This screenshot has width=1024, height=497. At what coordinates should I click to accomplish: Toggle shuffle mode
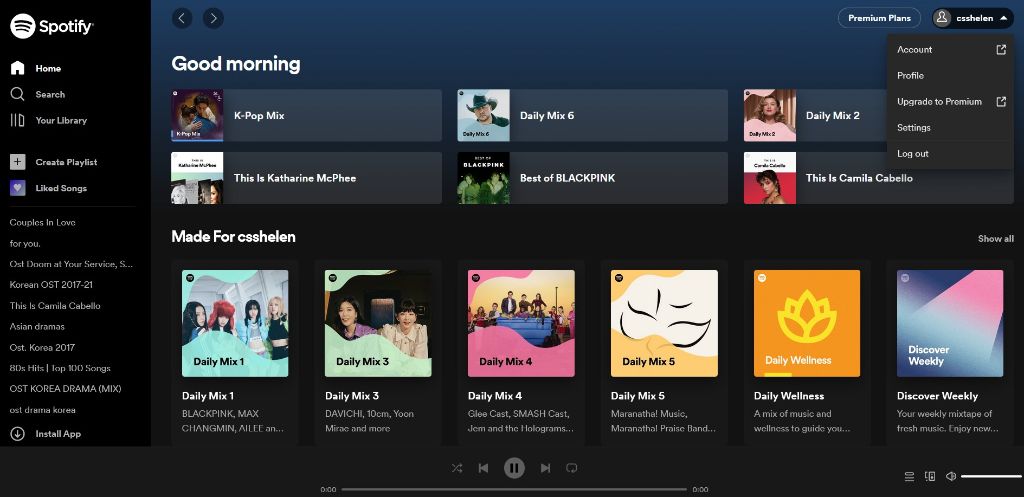457,468
